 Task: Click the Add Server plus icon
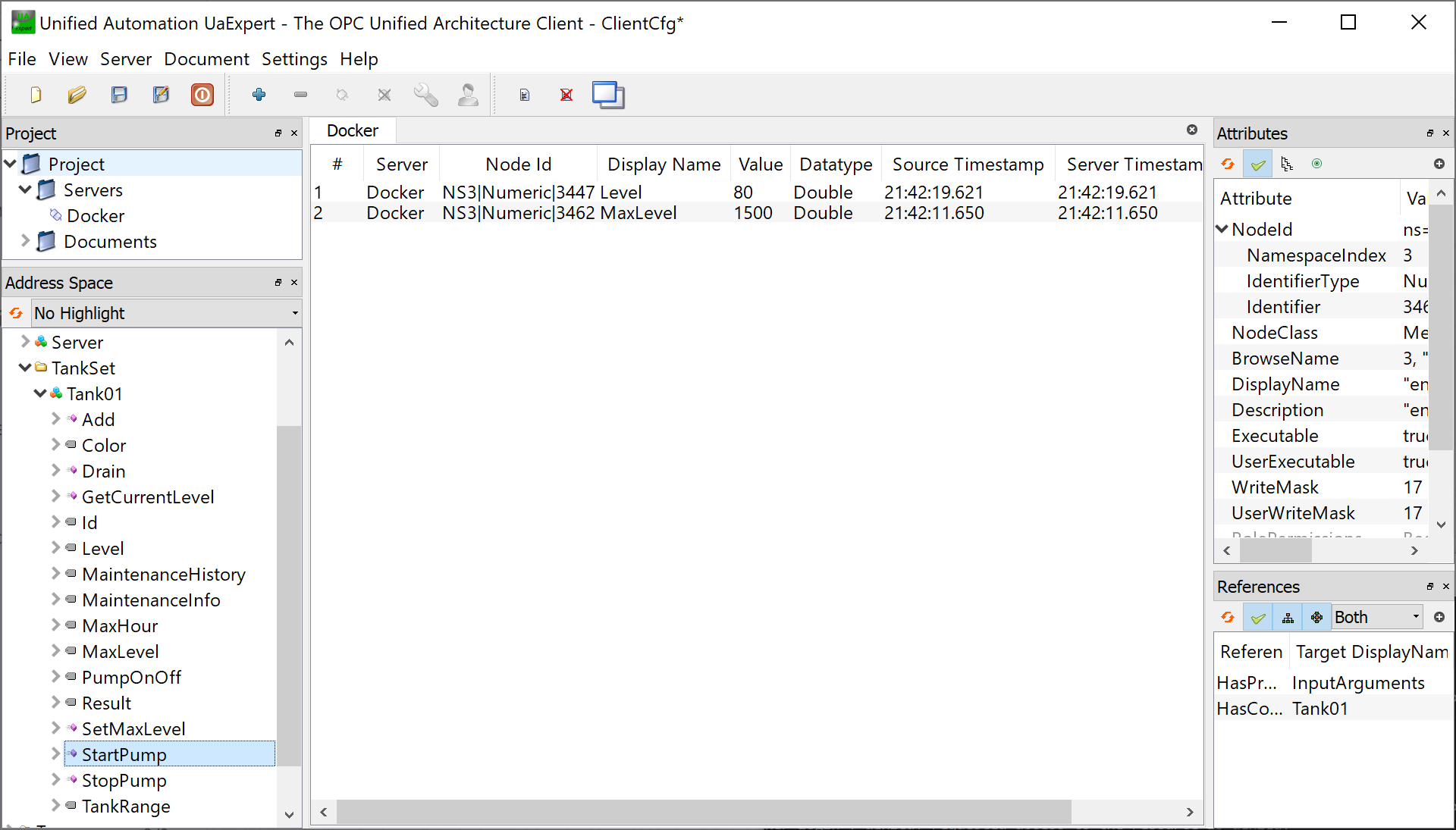[259, 95]
